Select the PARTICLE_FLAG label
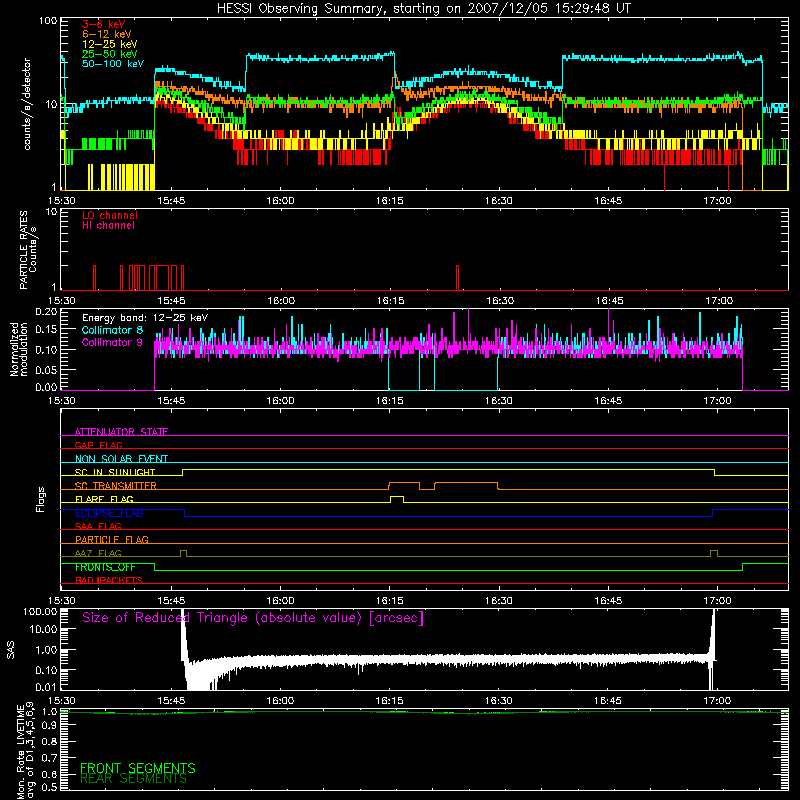The width and height of the screenshot is (800, 800). (112, 539)
